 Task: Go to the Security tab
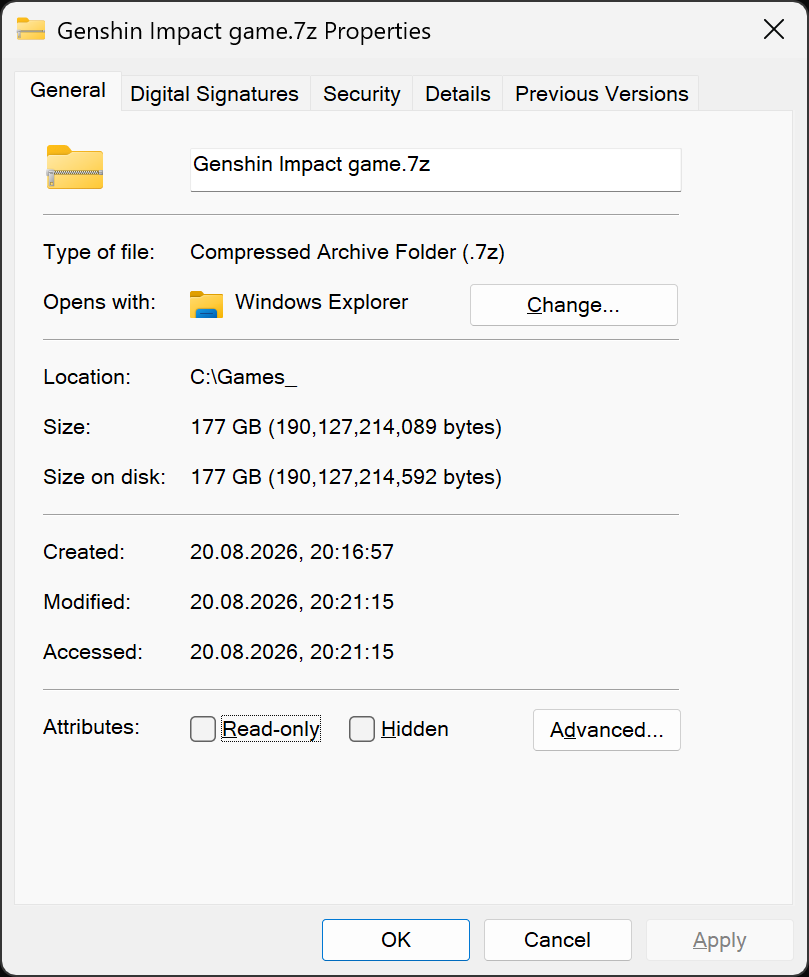pyautogui.click(x=361, y=94)
